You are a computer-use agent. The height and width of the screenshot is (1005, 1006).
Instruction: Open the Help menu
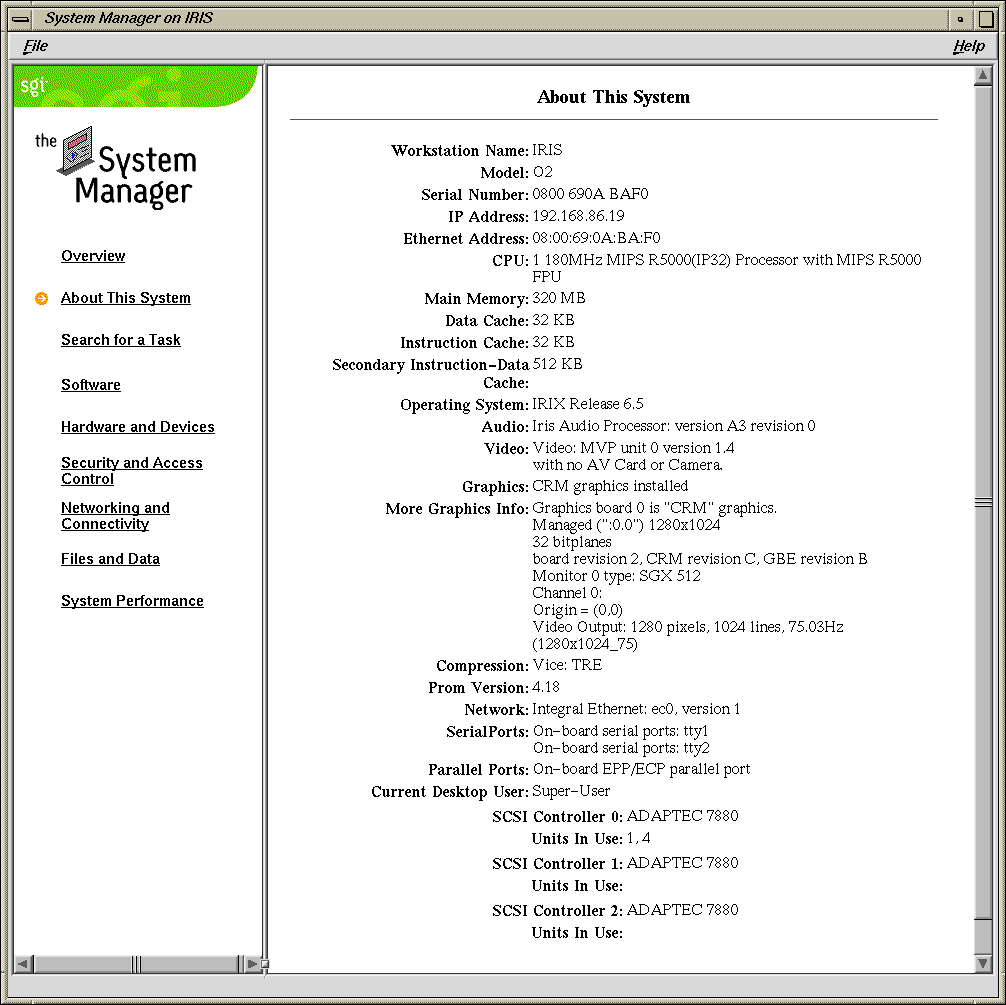click(x=969, y=46)
